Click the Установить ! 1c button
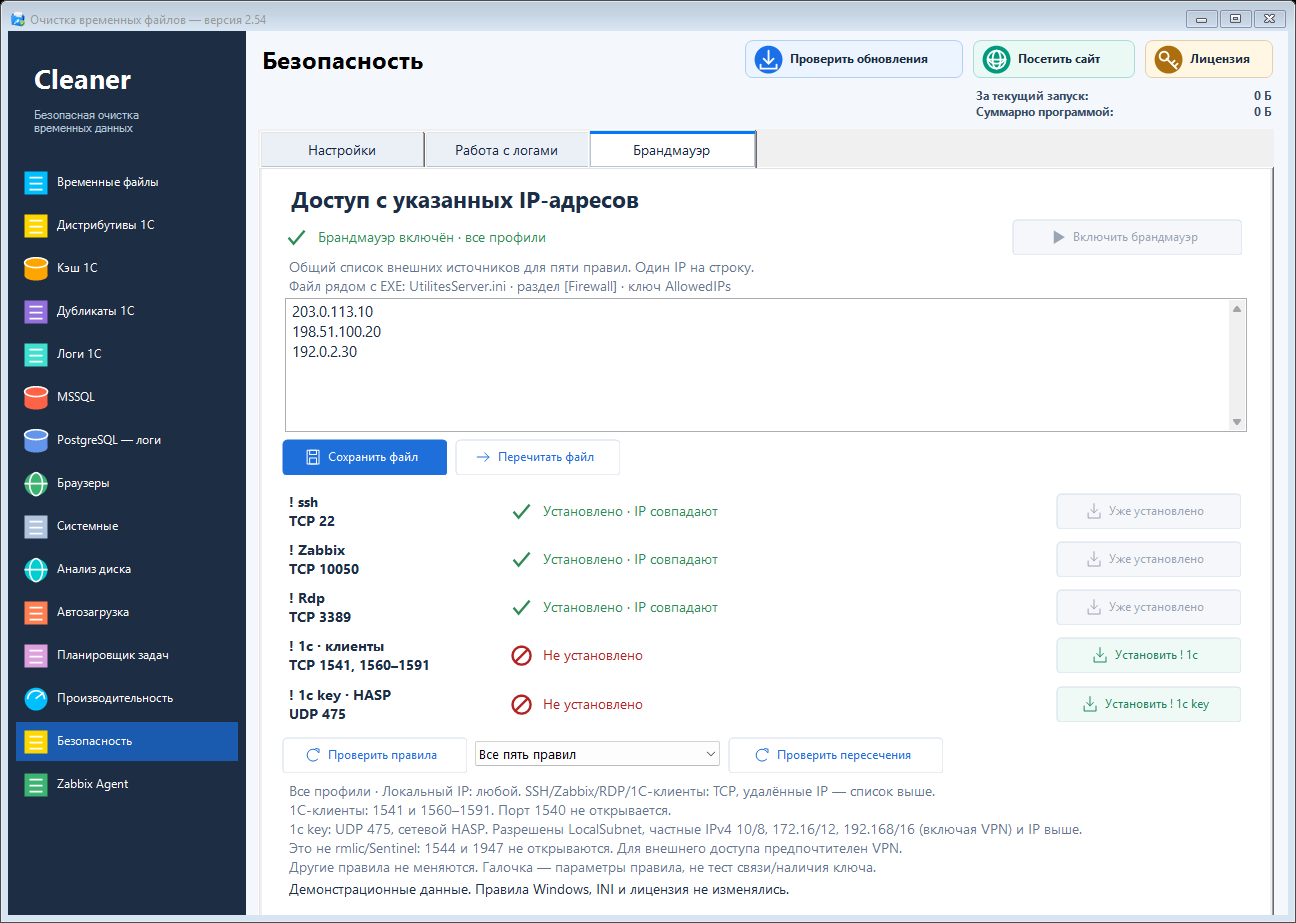 (1149, 656)
